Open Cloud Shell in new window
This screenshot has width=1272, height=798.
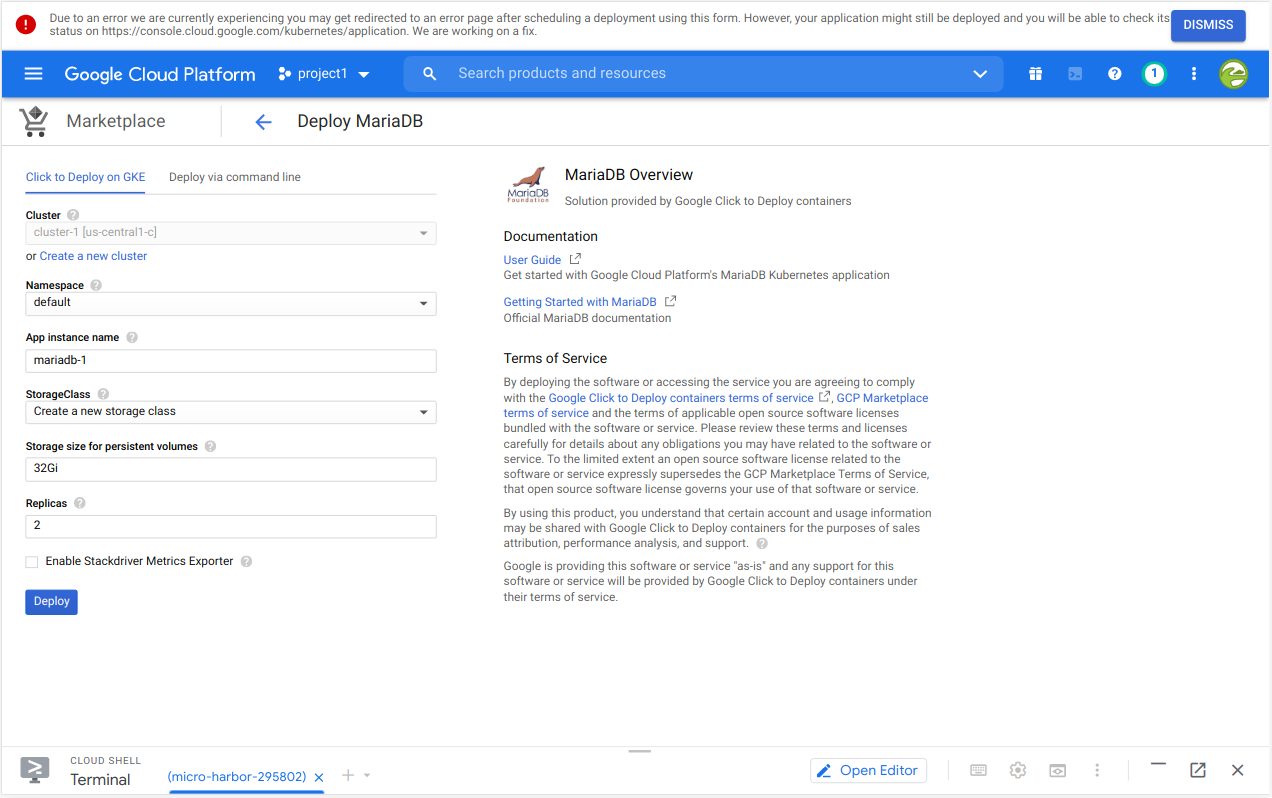pos(1198,770)
